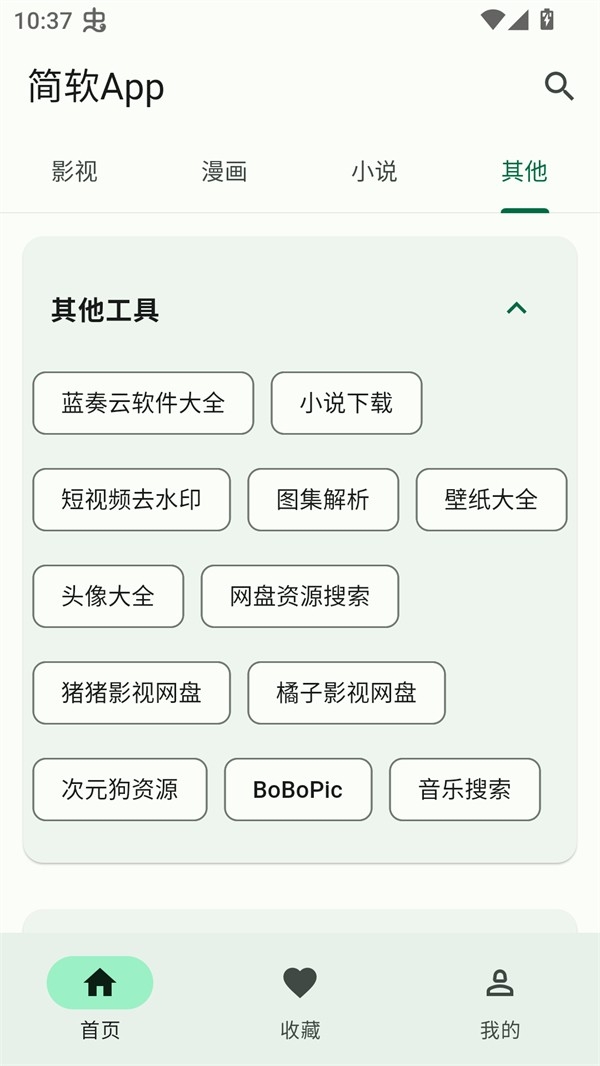The height and width of the screenshot is (1066, 600).
Task: Open 网盘资源搜索 search tool
Action: 300,596
